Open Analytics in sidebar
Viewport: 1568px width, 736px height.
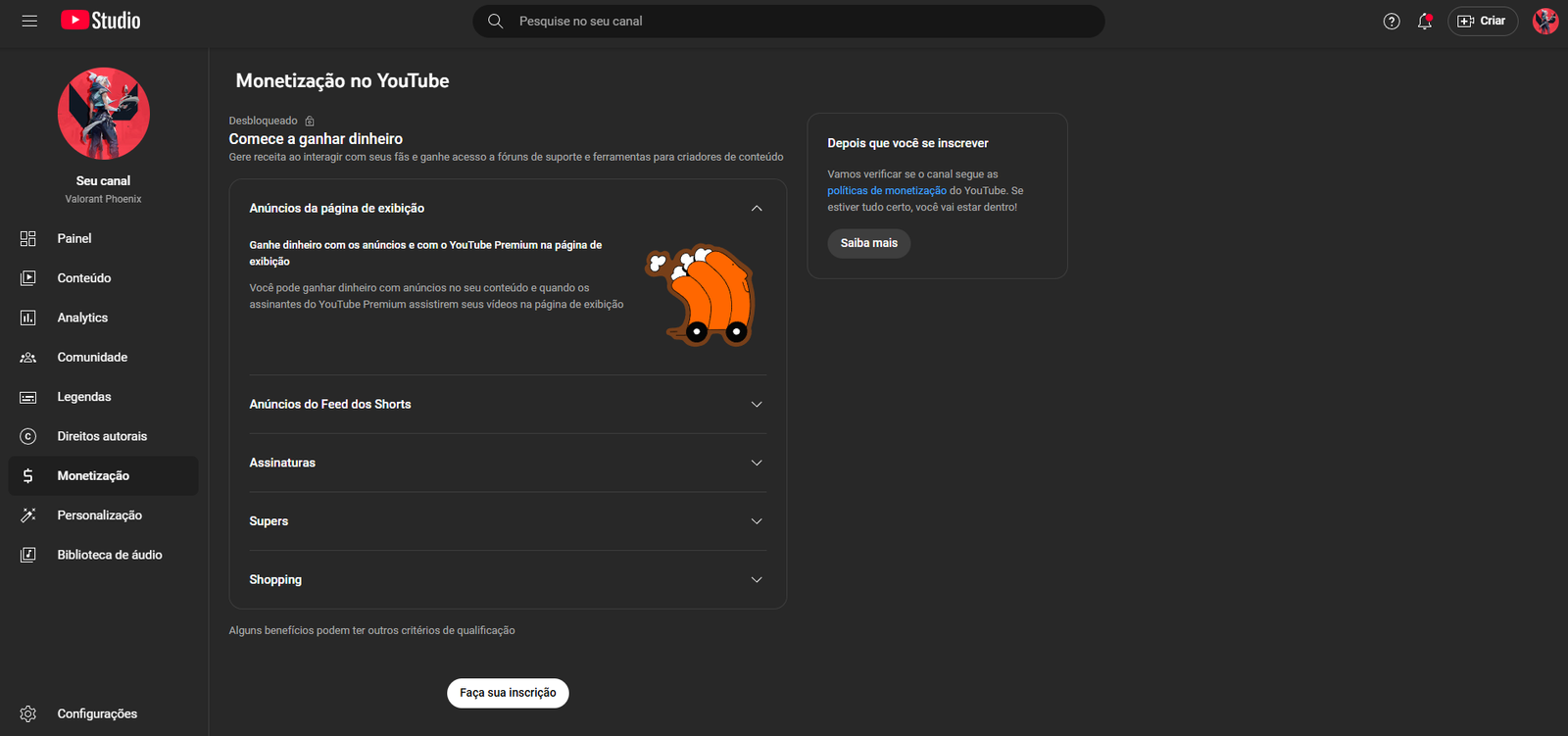pyautogui.click(x=104, y=318)
